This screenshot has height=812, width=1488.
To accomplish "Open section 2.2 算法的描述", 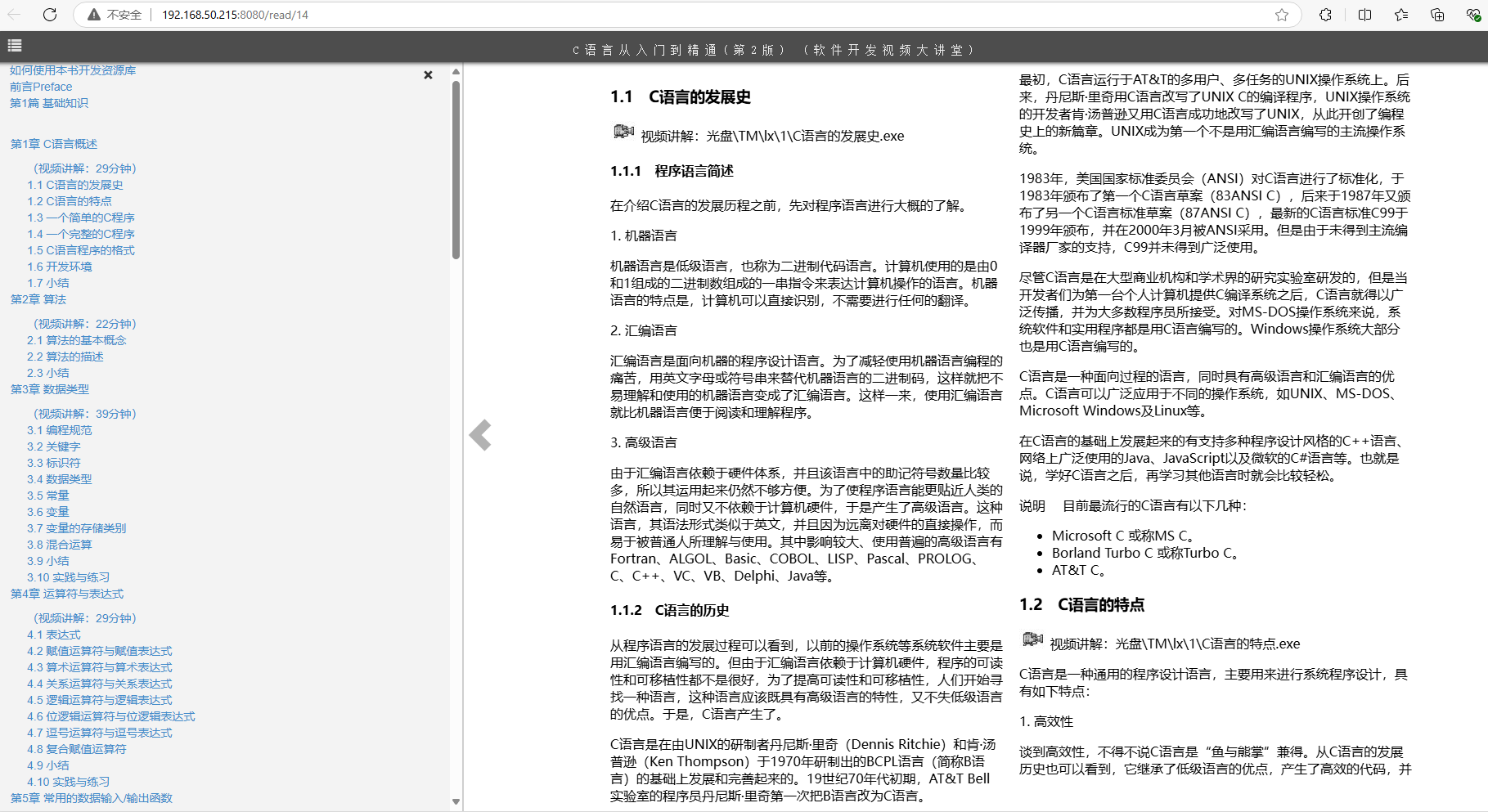I will coord(65,357).
